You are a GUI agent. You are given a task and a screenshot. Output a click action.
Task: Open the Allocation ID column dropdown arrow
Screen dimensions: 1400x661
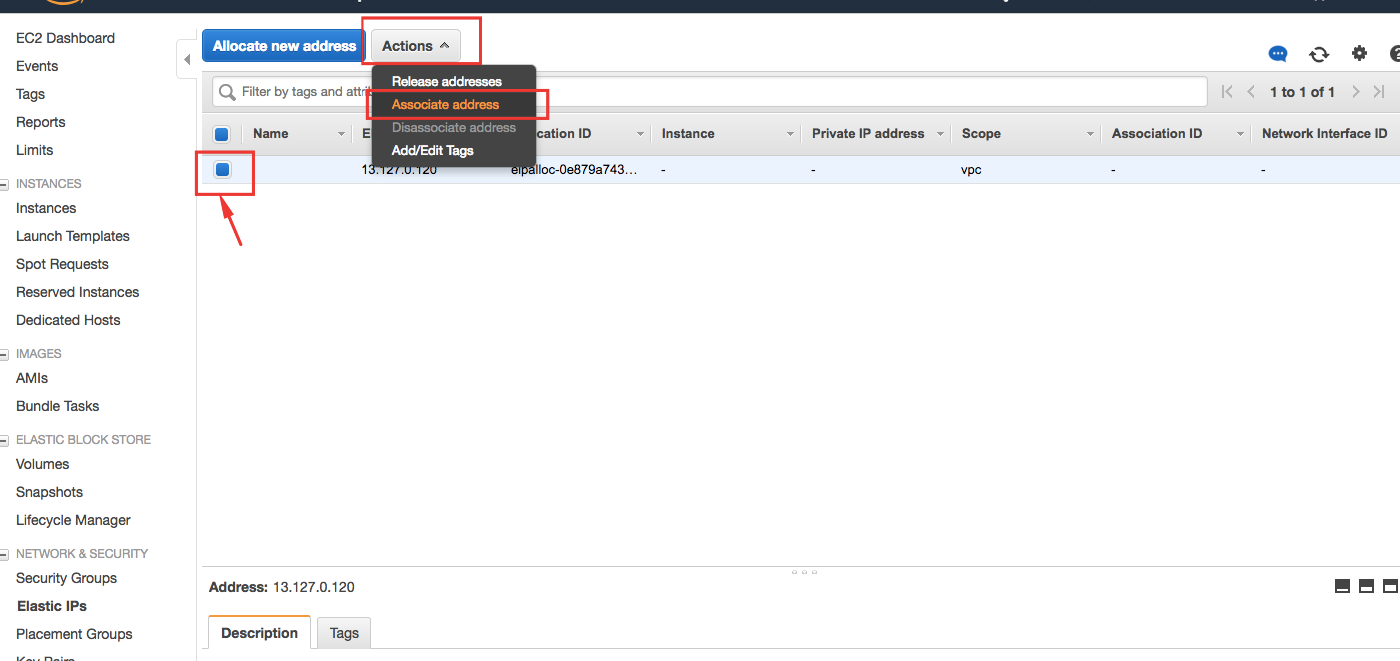640,134
